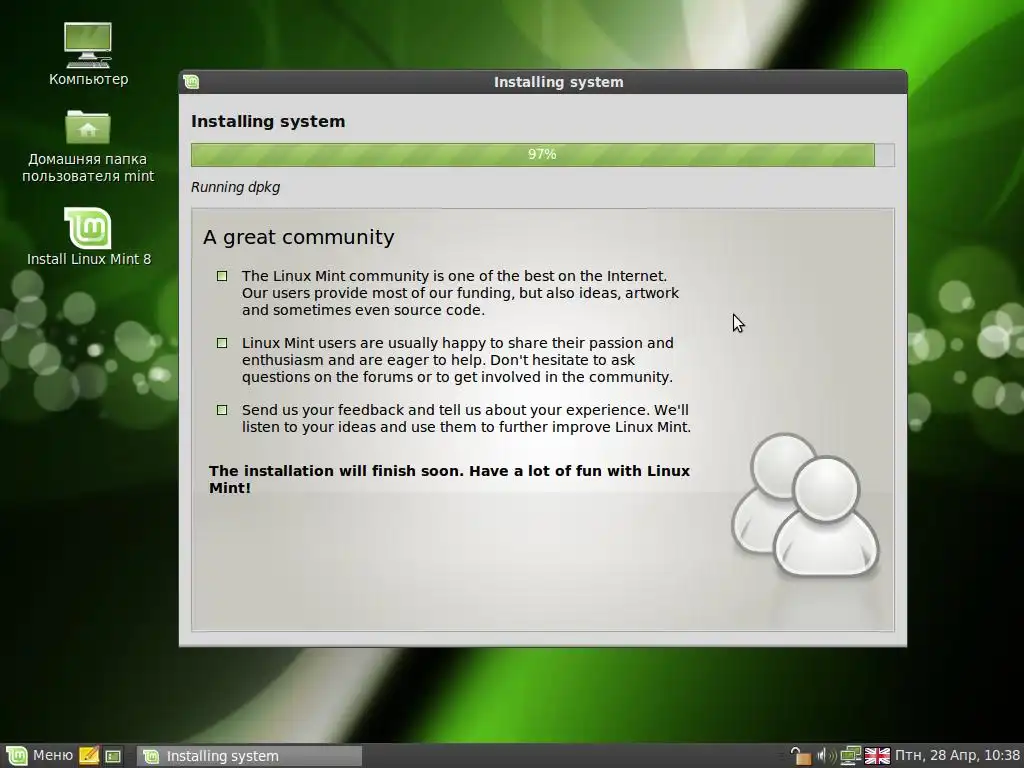Click the bullet box beside 'Send us your feedback'

(222, 410)
